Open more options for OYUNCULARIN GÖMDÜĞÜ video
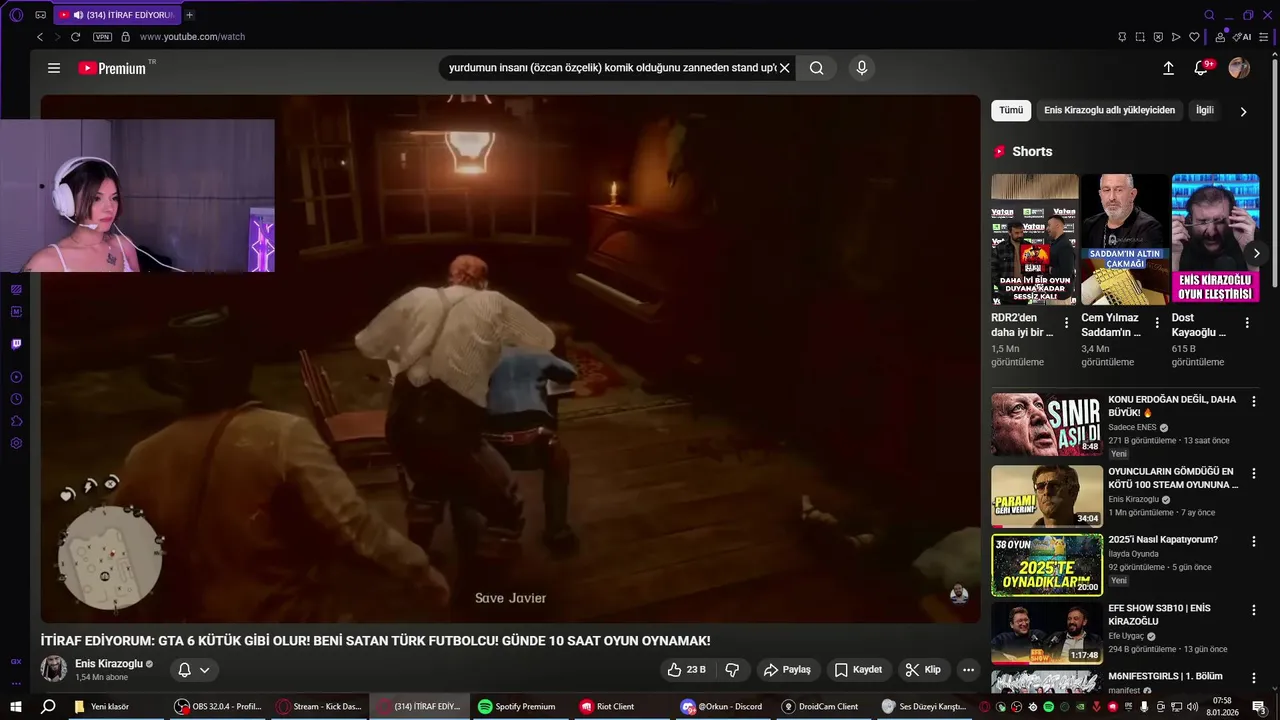1280x720 pixels. click(1253, 473)
